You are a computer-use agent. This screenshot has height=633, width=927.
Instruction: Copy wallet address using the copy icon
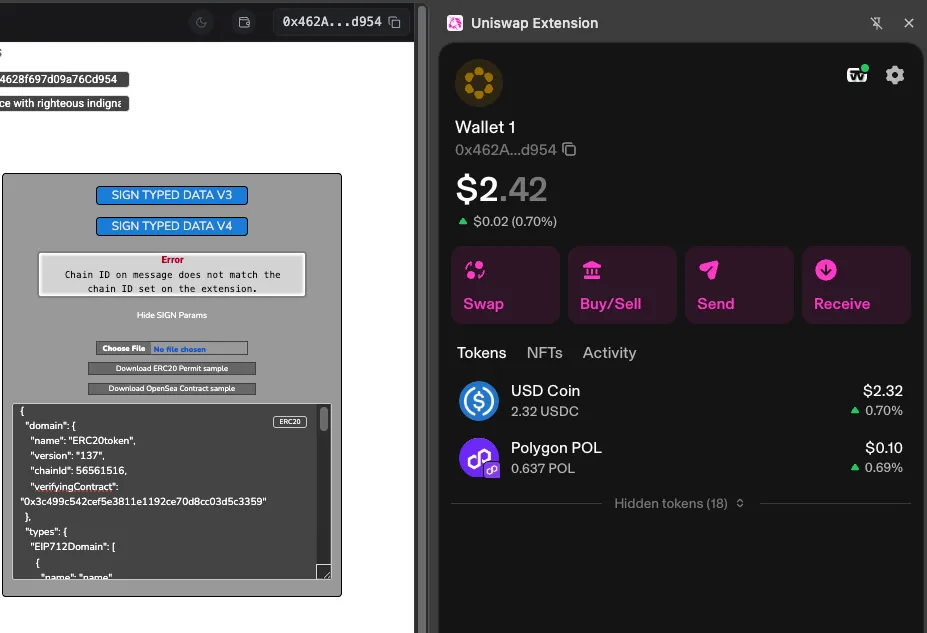pyautogui.click(x=568, y=148)
